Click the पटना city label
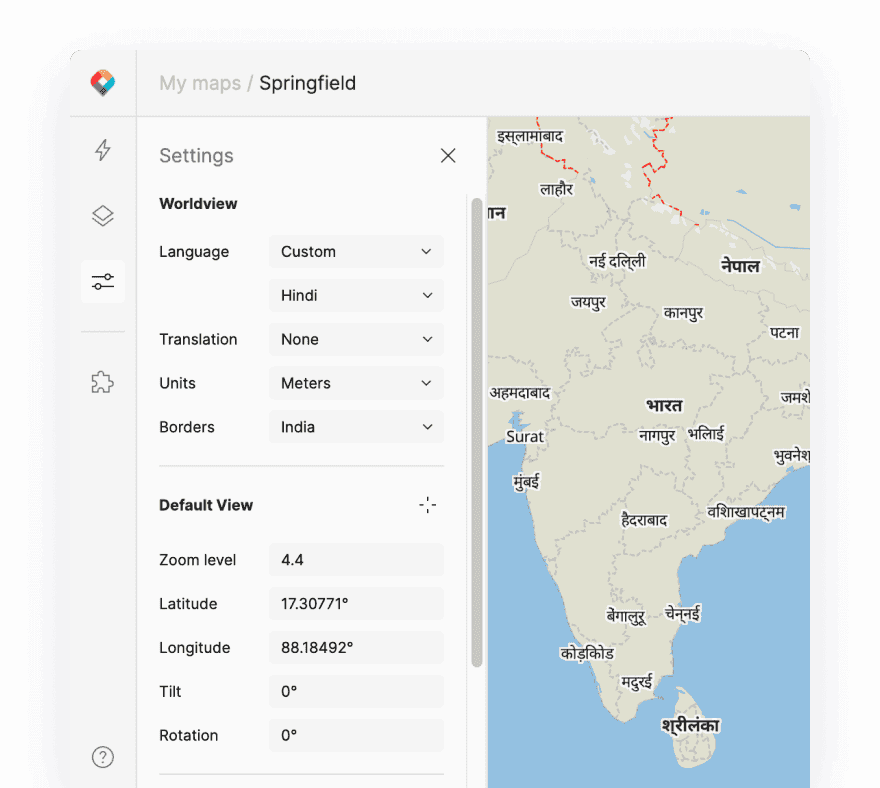The image size is (880, 788). [x=784, y=332]
